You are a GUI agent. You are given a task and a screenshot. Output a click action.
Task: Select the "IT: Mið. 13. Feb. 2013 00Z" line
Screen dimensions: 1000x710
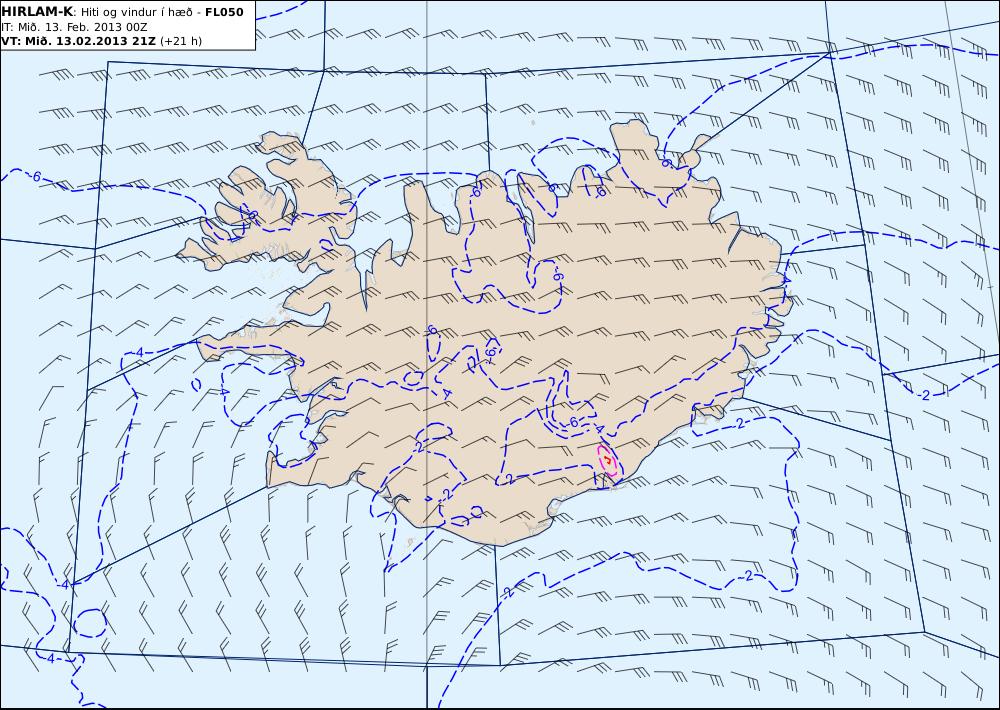(75, 27)
